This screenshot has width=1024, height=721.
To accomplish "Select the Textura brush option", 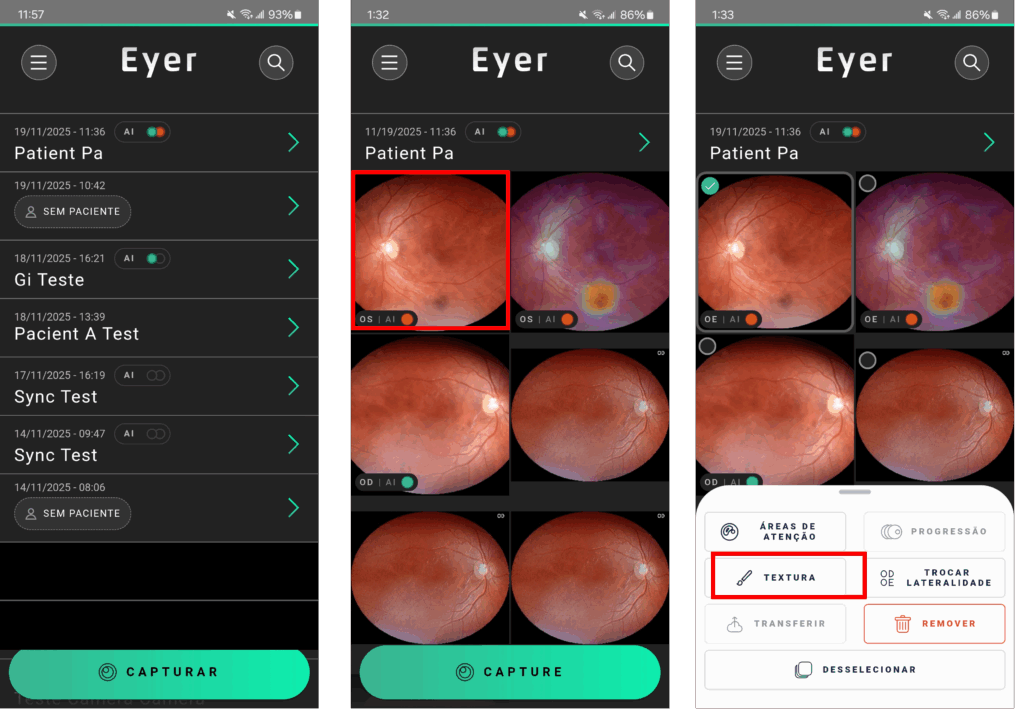I will (788, 577).
